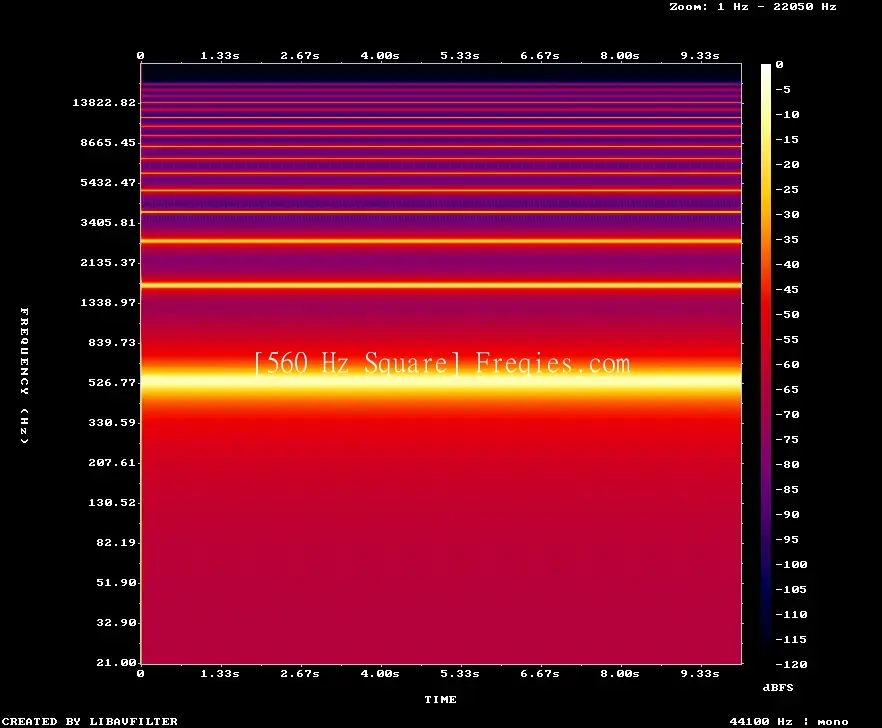This screenshot has width=882, height=728.
Task: Click the 5432.47 frequency label
Action: click(x=108, y=182)
